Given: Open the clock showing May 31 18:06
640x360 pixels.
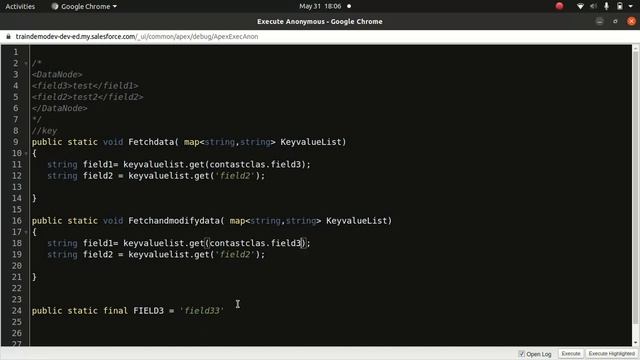Looking at the screenshot, I should point(320,7).
